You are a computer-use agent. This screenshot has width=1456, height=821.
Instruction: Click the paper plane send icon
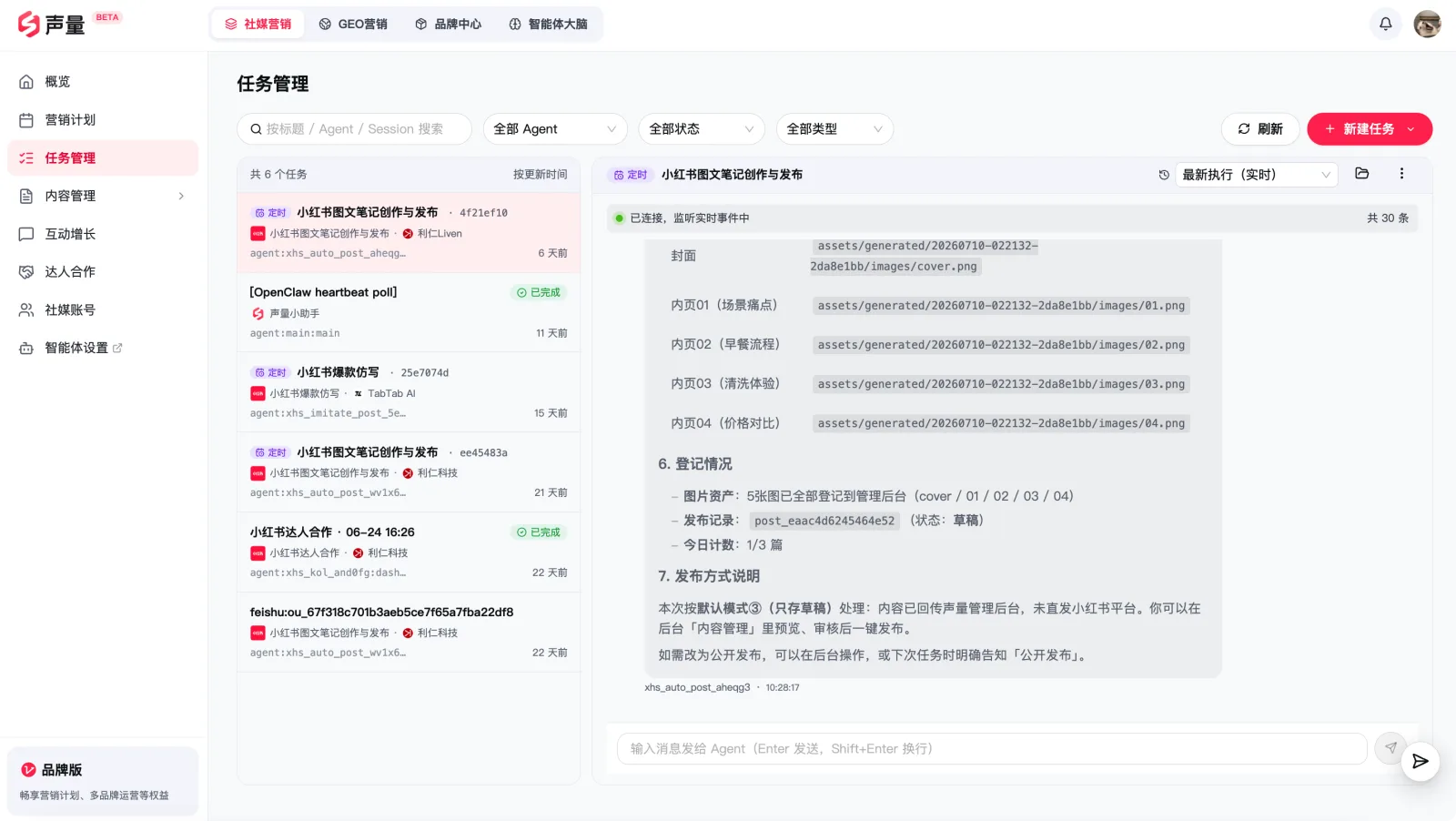[x=1390, y=748]
